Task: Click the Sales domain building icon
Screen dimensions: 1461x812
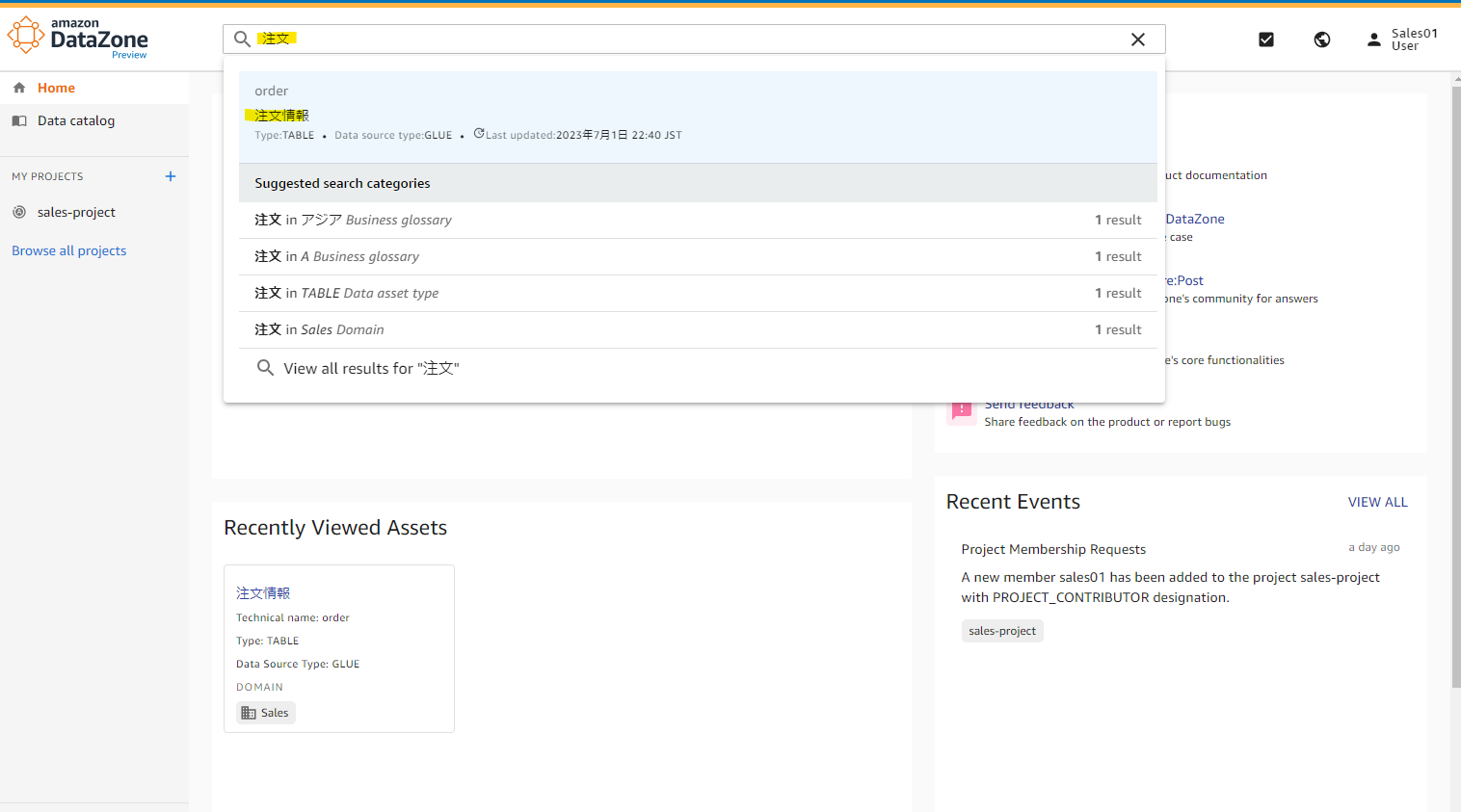Action: 249,713
